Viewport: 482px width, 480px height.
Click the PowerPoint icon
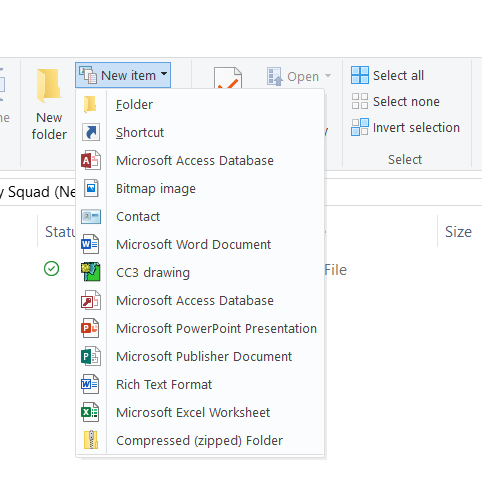90,328
